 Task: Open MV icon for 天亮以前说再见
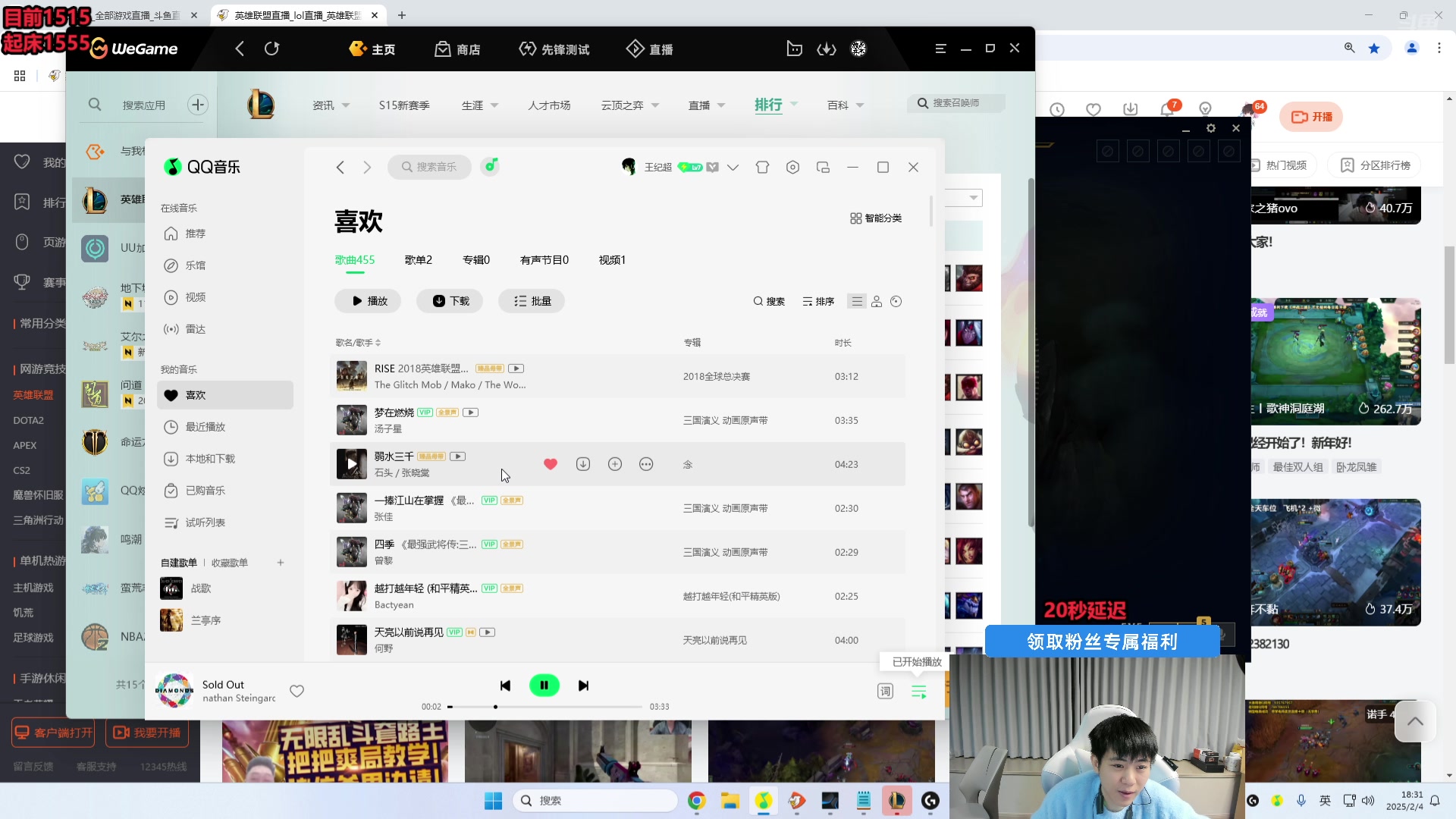(x=488, y=632)
